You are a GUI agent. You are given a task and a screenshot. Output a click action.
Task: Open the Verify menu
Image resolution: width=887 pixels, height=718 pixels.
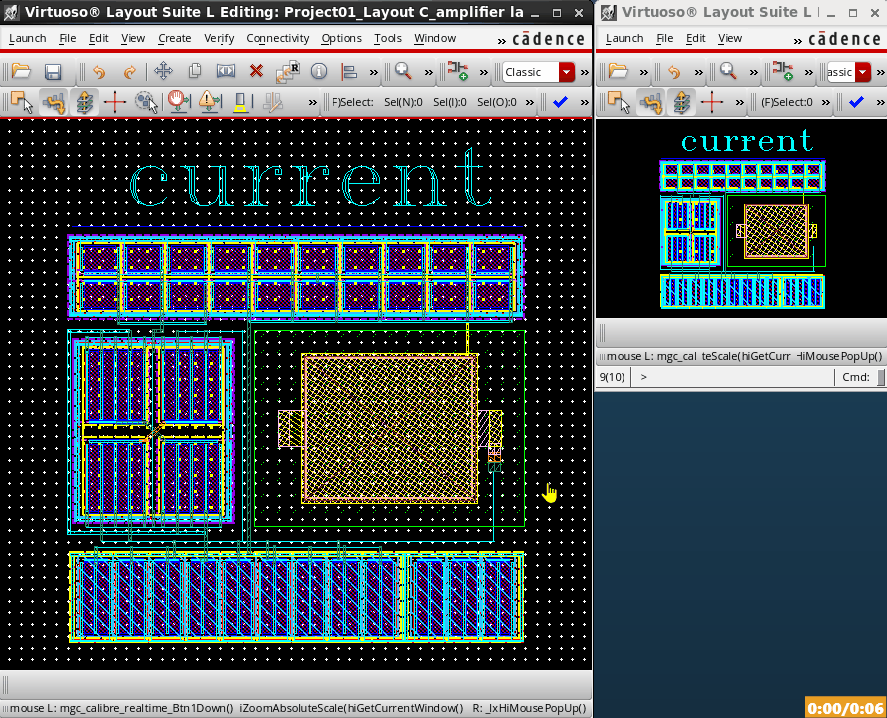(x=219, y=38)
